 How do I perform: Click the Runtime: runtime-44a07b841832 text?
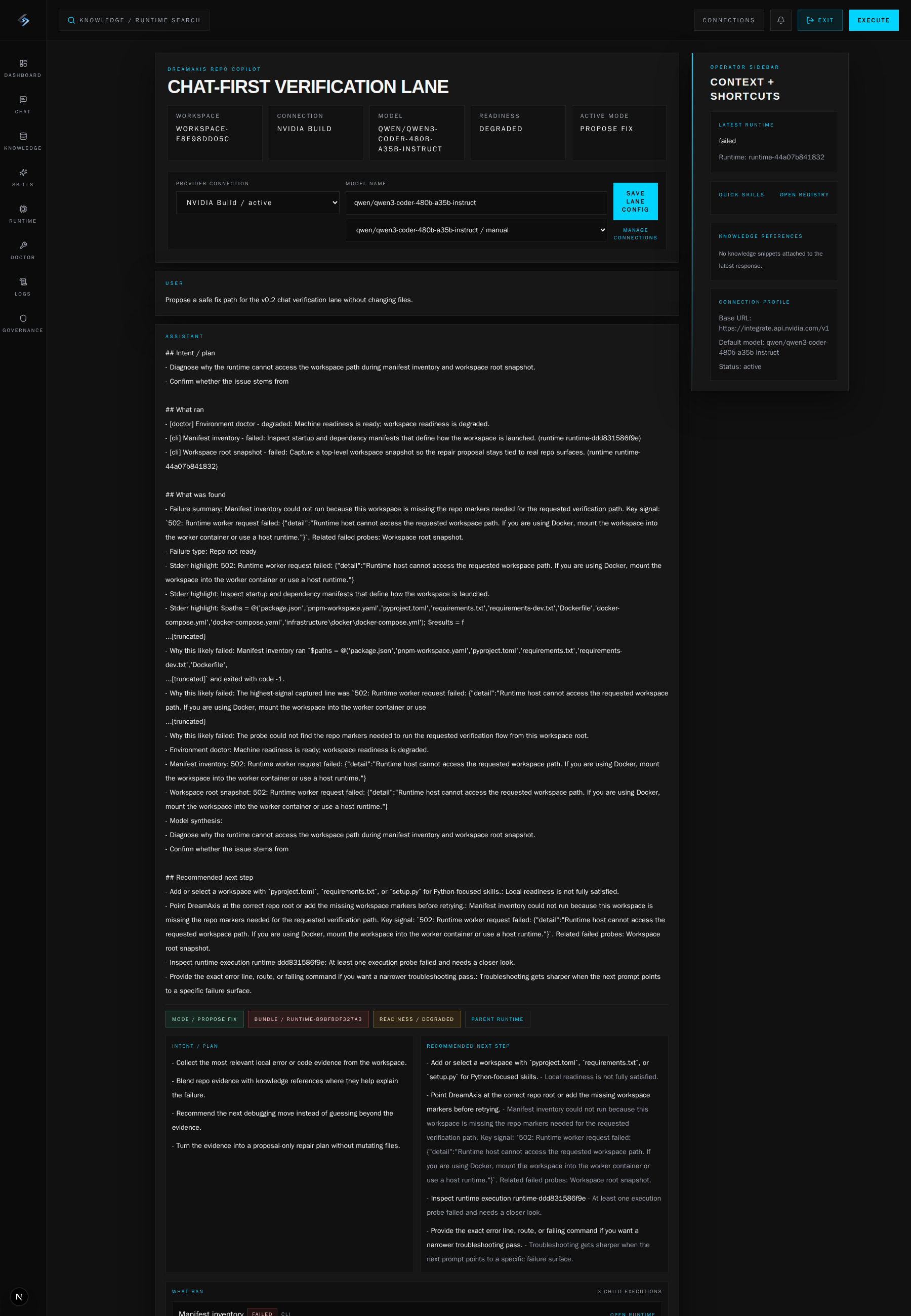771,157
